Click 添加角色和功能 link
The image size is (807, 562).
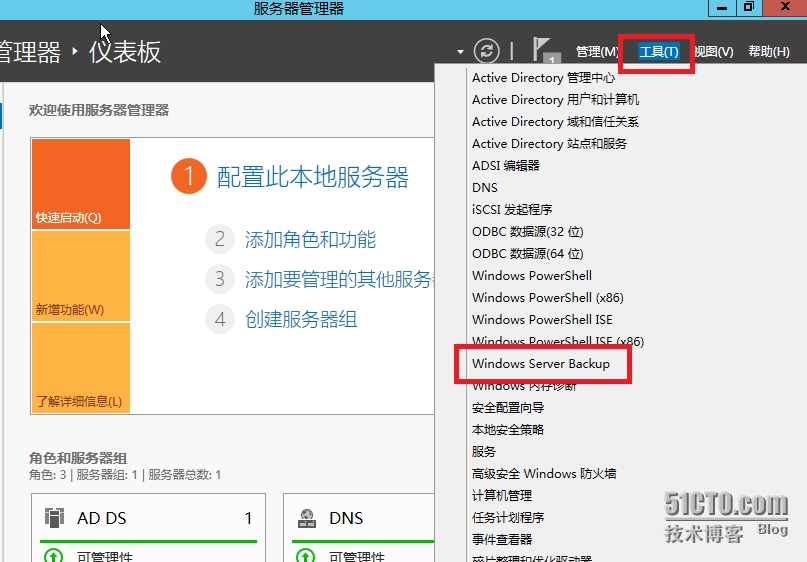pos(310,240)
